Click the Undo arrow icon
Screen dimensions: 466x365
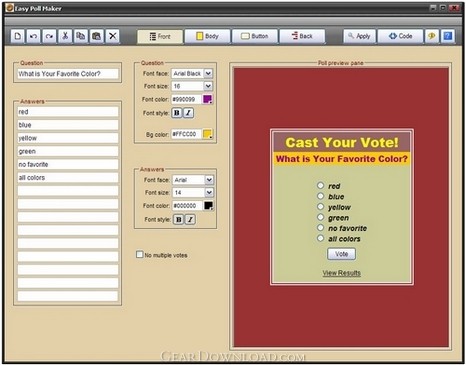[33, 36]
